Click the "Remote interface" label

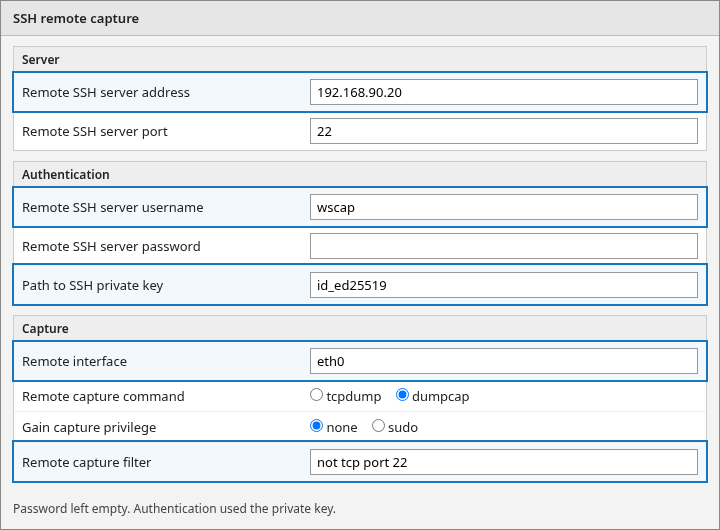click(74, 361)
